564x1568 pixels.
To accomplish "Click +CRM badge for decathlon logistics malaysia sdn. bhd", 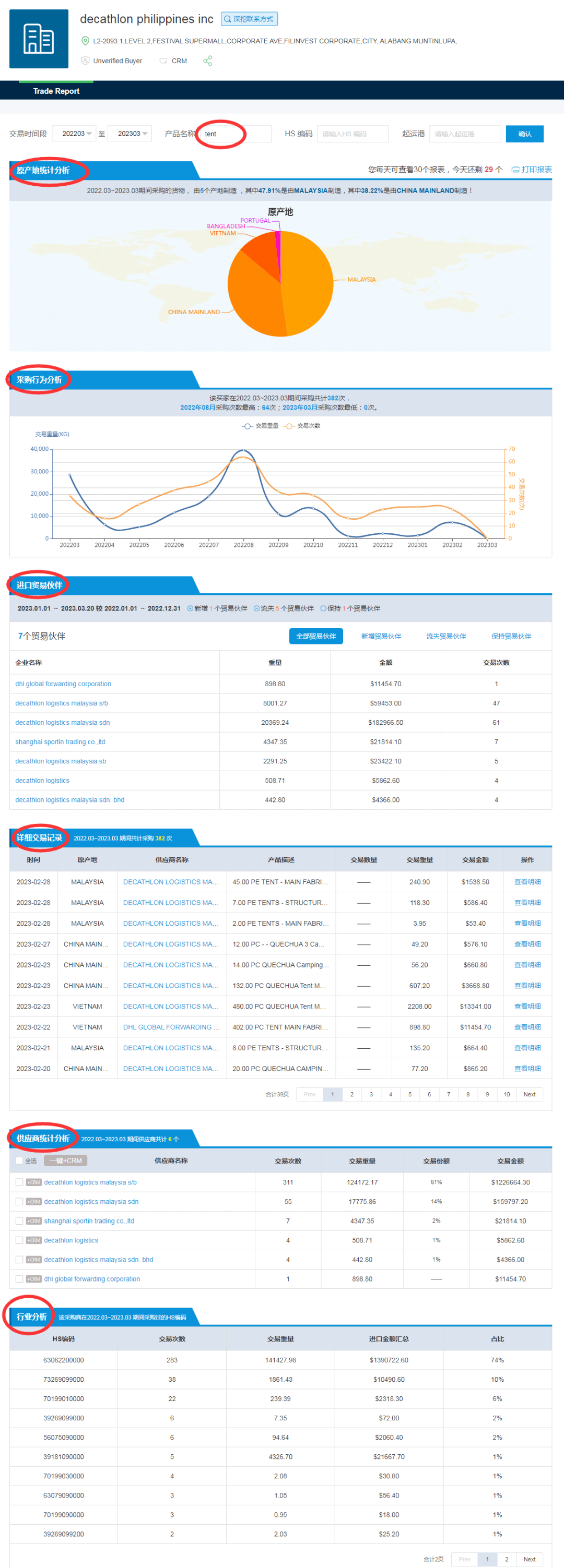I will point(34,1260).
